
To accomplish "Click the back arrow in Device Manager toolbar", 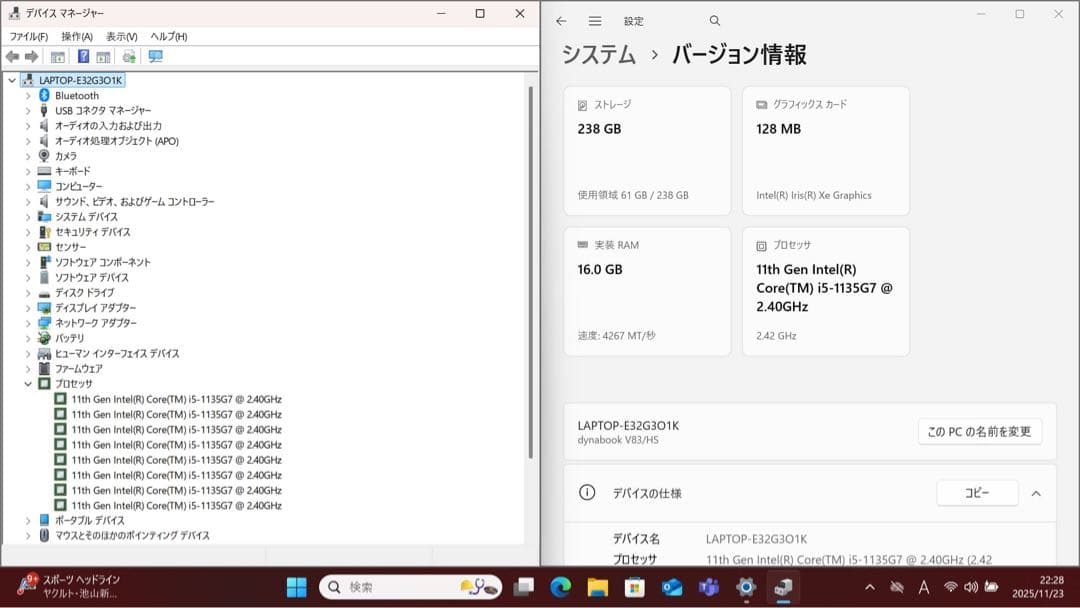I will [12, 57].
